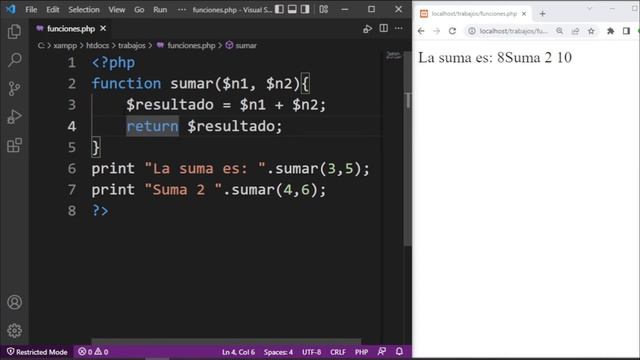Reload the browser page
Viewport: 640px width, 360px height.
click(452, 31)
